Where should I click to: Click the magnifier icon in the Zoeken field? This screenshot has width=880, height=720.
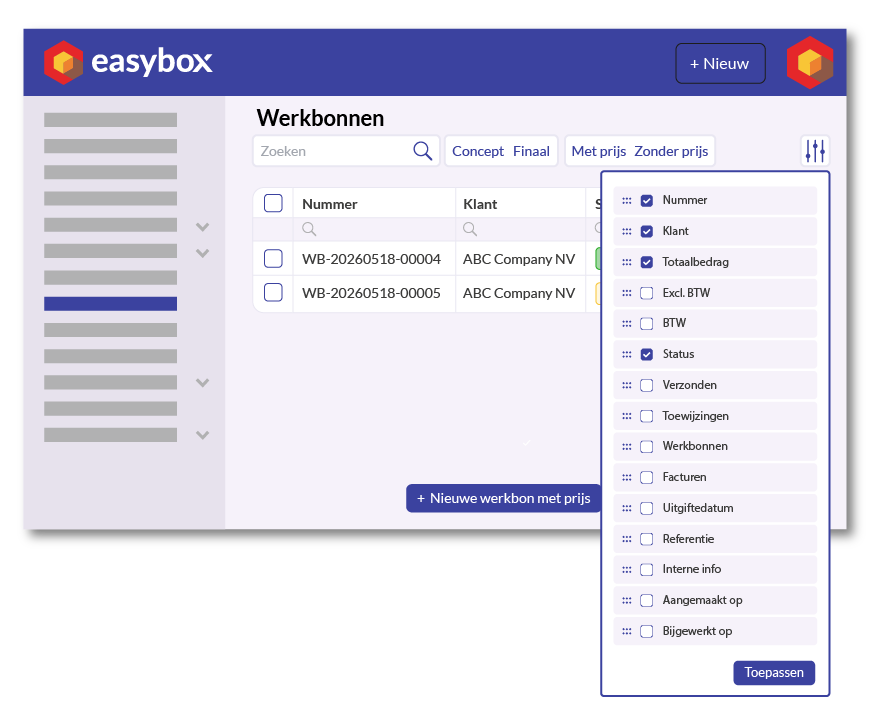tap(422, 151)
